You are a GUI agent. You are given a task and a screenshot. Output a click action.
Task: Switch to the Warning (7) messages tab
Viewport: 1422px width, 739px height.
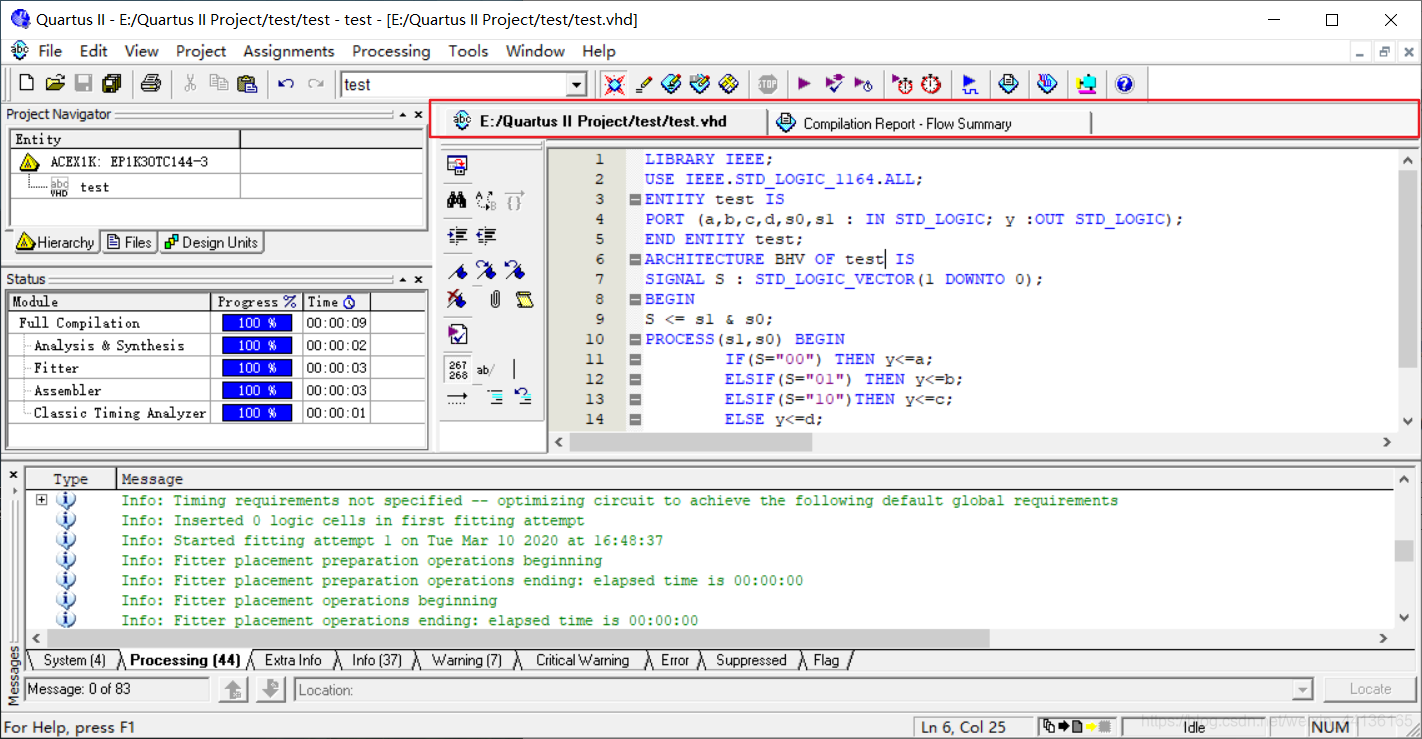[466, 660]
